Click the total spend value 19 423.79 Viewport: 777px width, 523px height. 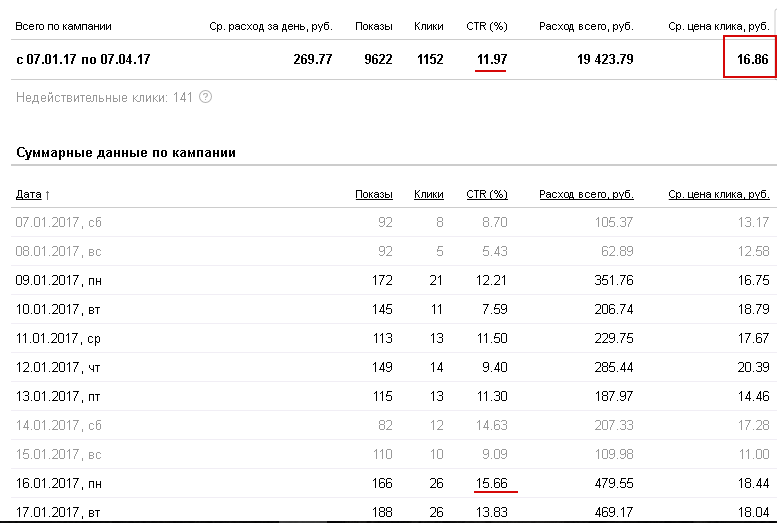[604, 59]
